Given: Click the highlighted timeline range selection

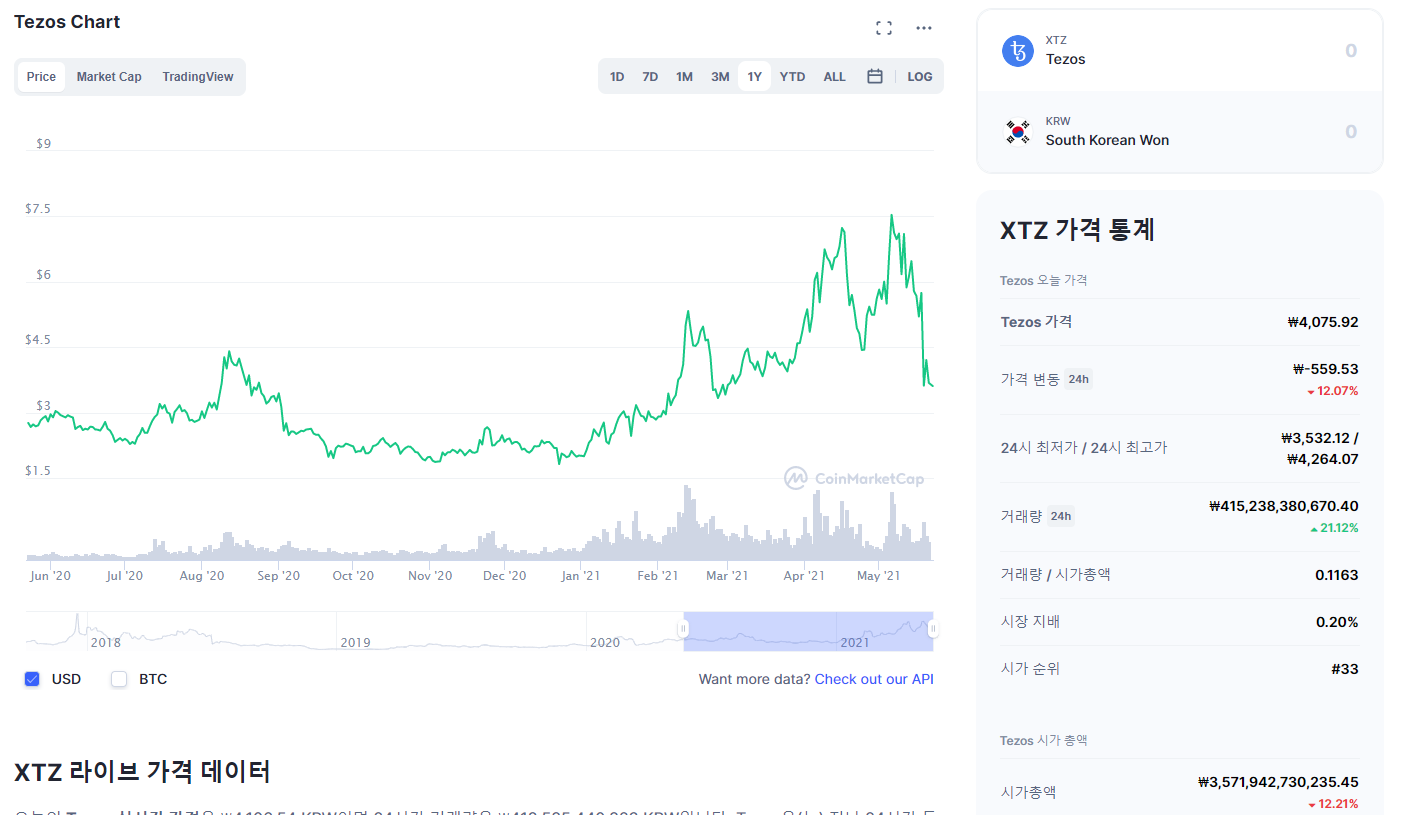Looking at the screenshot, I should click(x=808, y=631).
